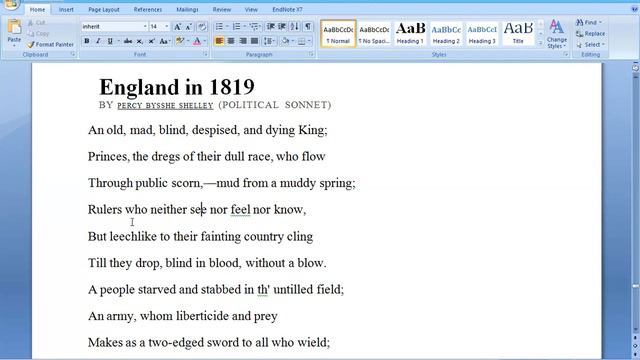Screen dimensions: 640x360
Task: Select Center alignment
Action: 231,41
